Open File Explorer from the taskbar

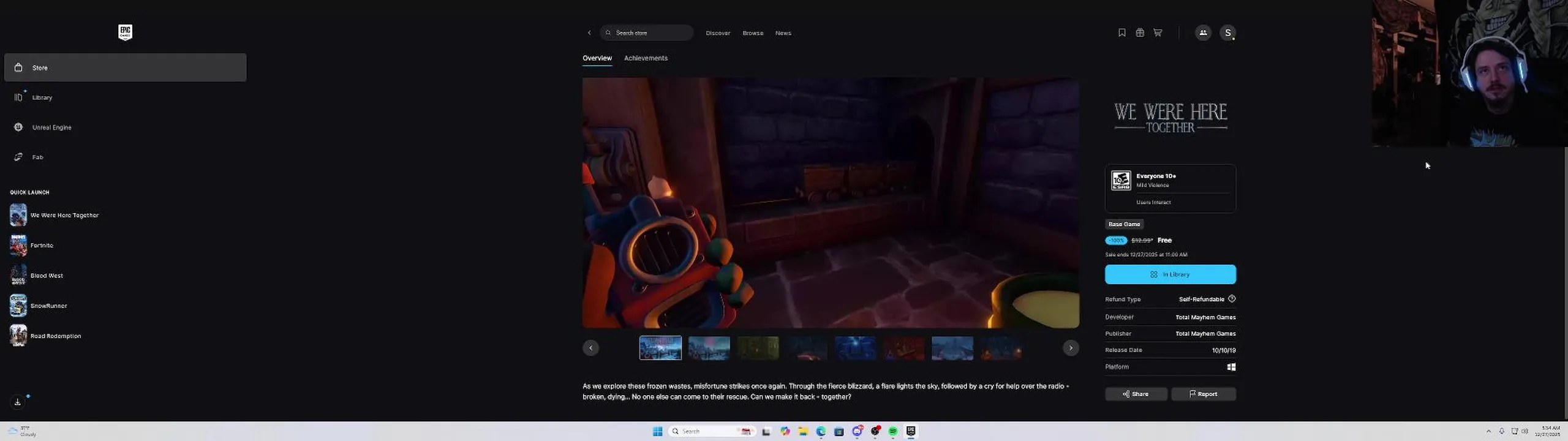tap(803, 431)
